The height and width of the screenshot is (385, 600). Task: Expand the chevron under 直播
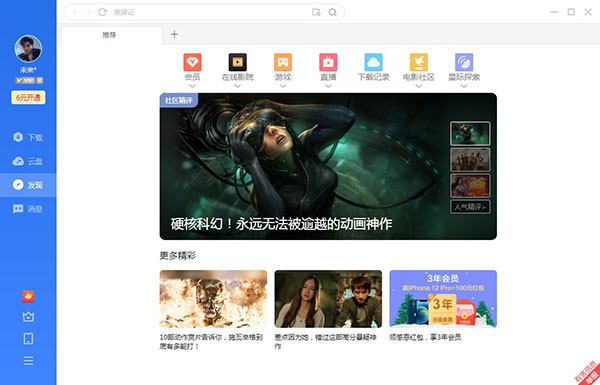pyautogui.click(x=328, y=86)
